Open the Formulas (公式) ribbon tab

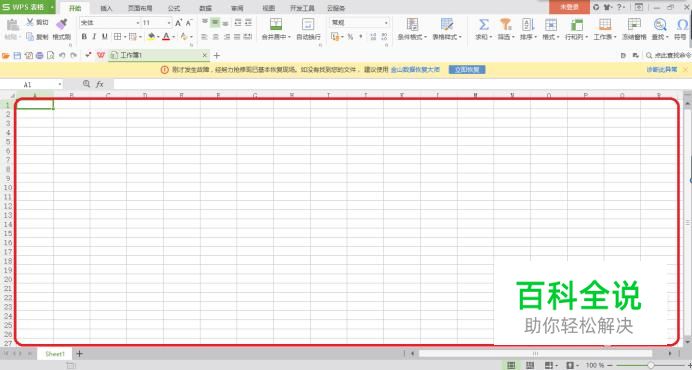(x=174, y=8)
